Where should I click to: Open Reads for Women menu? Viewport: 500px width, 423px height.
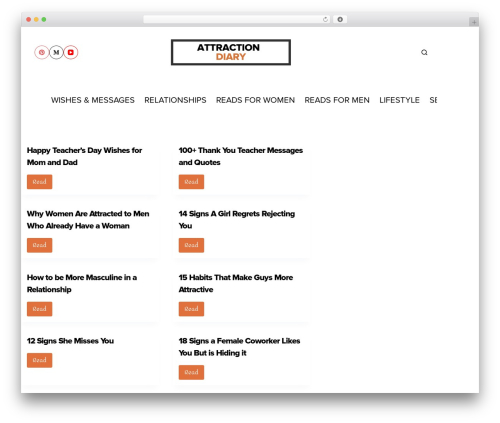[x=255, y=100]
